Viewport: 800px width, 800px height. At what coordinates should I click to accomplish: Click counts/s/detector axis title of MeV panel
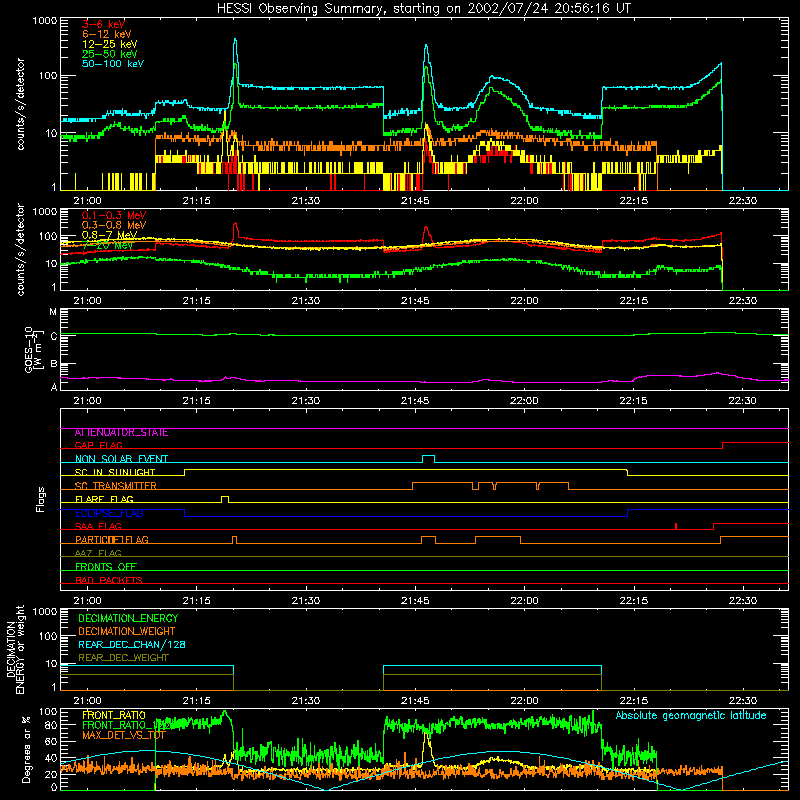coord(20,249)
